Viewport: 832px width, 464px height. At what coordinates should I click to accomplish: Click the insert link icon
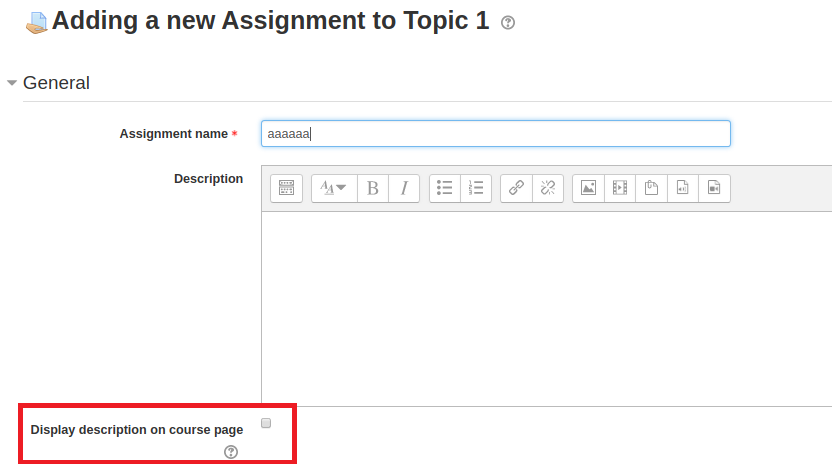(516, 188)
